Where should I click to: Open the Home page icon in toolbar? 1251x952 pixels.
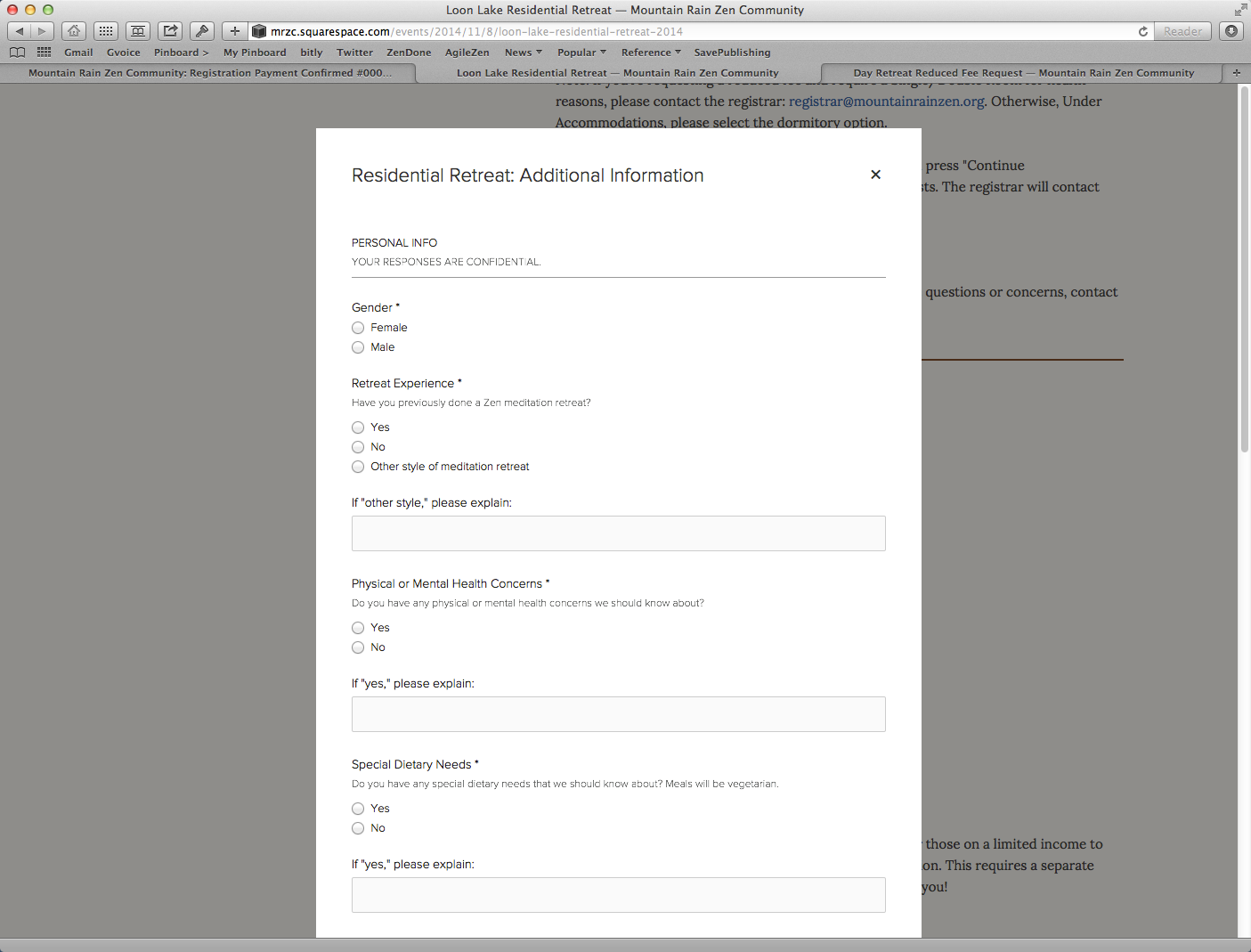74,31
